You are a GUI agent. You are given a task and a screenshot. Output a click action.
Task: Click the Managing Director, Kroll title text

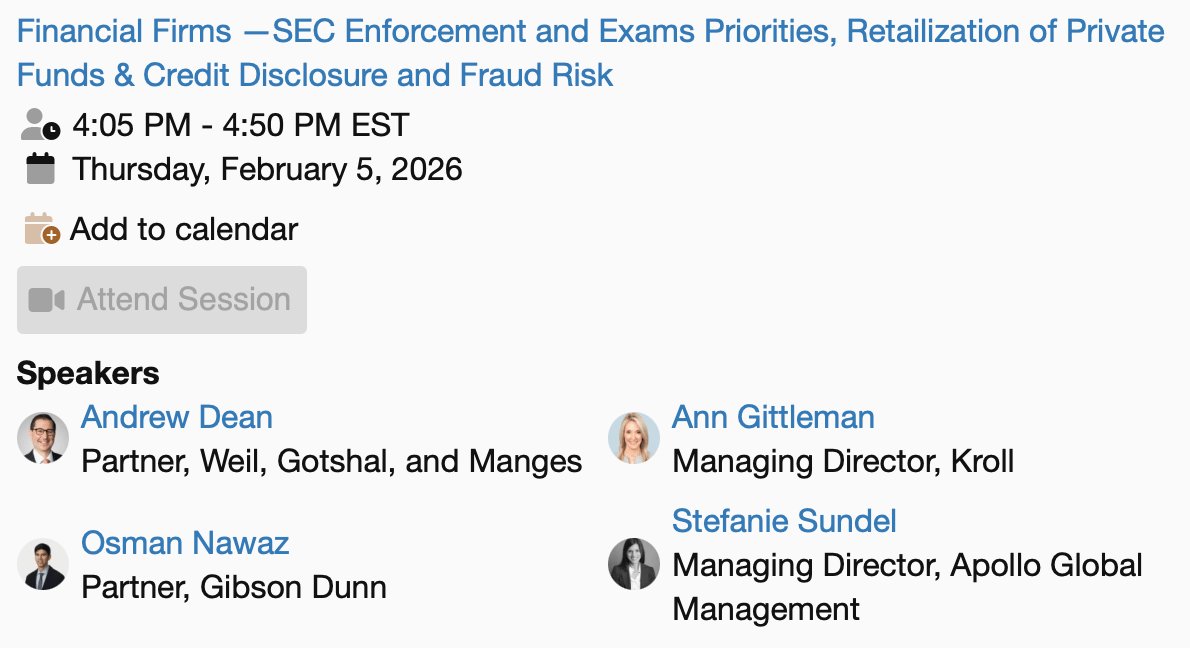pos(843,461)
